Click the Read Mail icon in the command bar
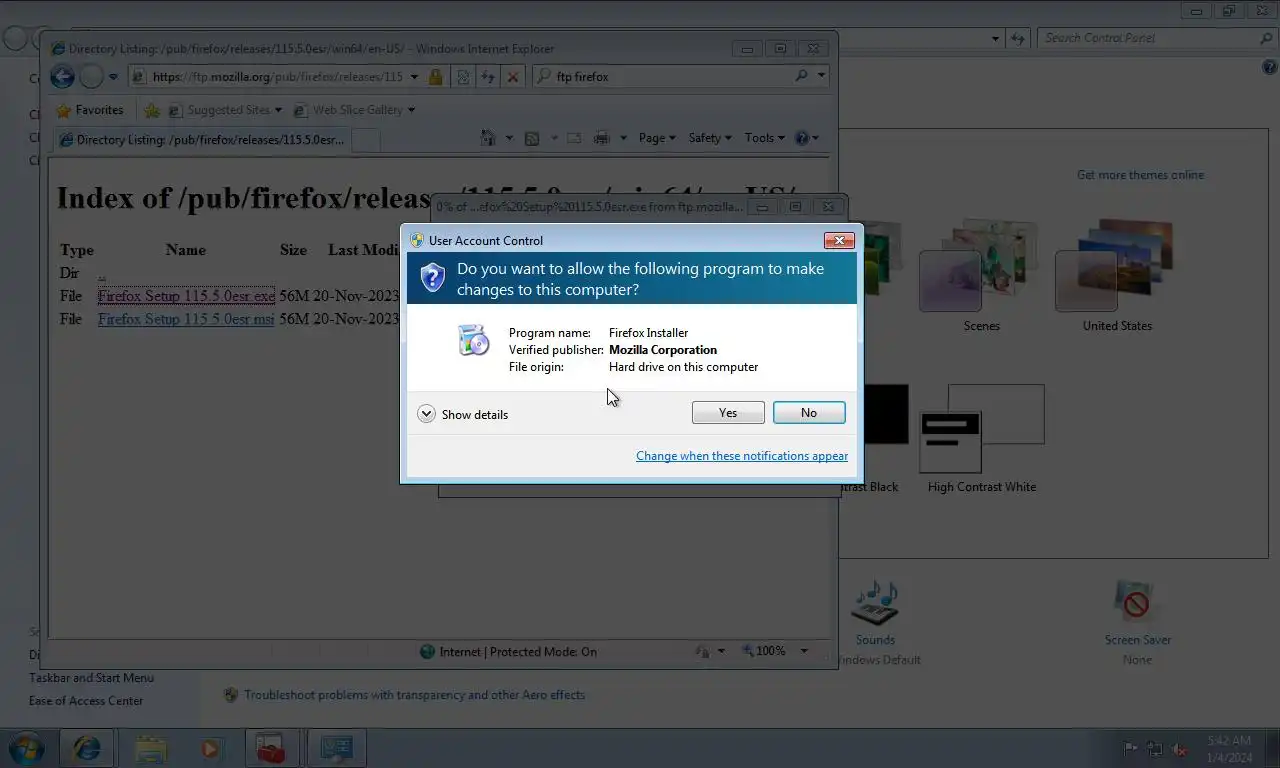This screenshot has height=768, width=1280. [x=574, y=138]
